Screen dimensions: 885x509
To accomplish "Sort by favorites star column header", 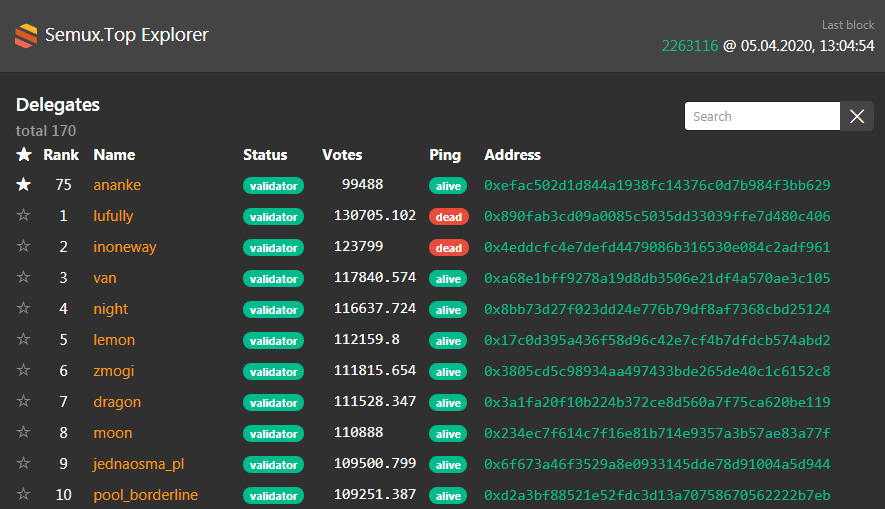I will pos(24,155).
